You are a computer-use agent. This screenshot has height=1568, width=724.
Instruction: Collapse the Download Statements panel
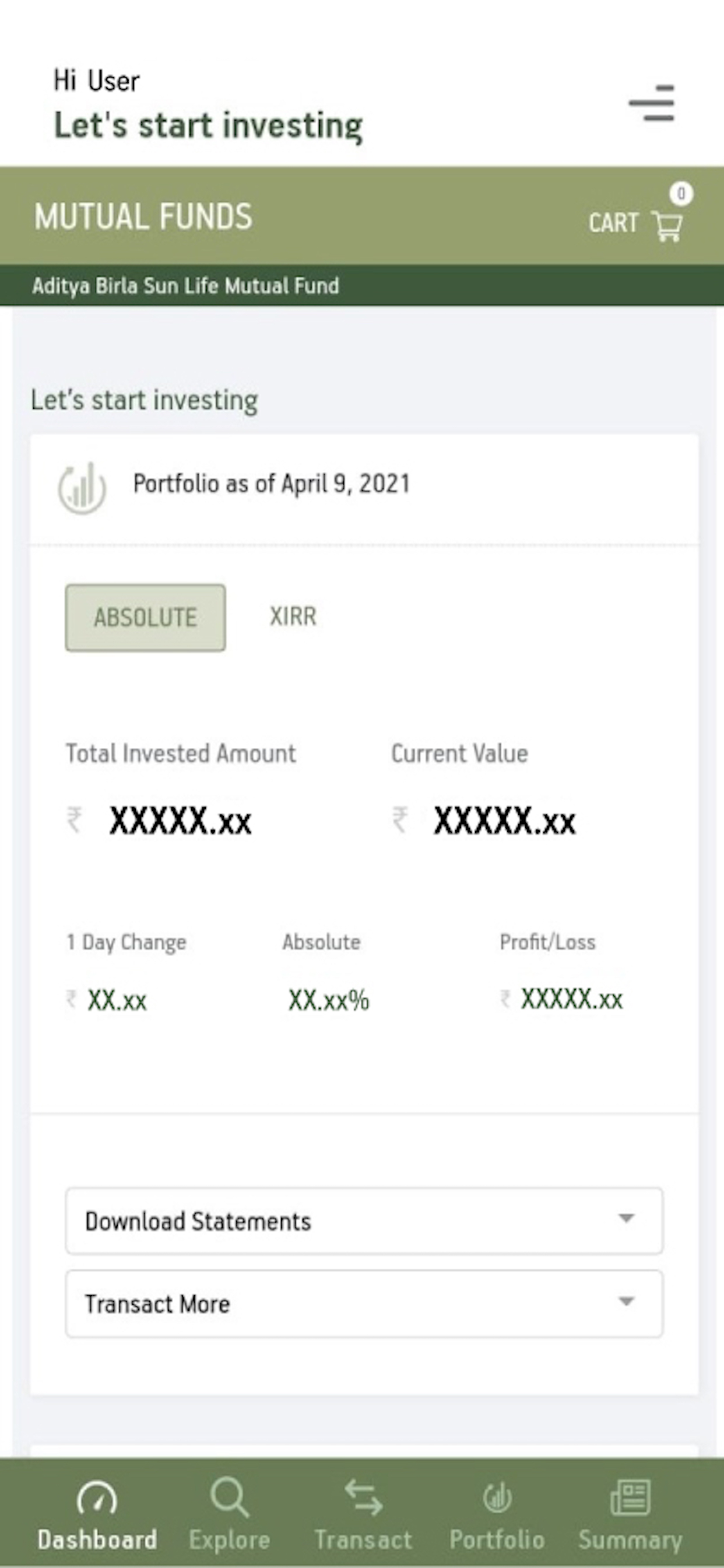point(627,1221)
